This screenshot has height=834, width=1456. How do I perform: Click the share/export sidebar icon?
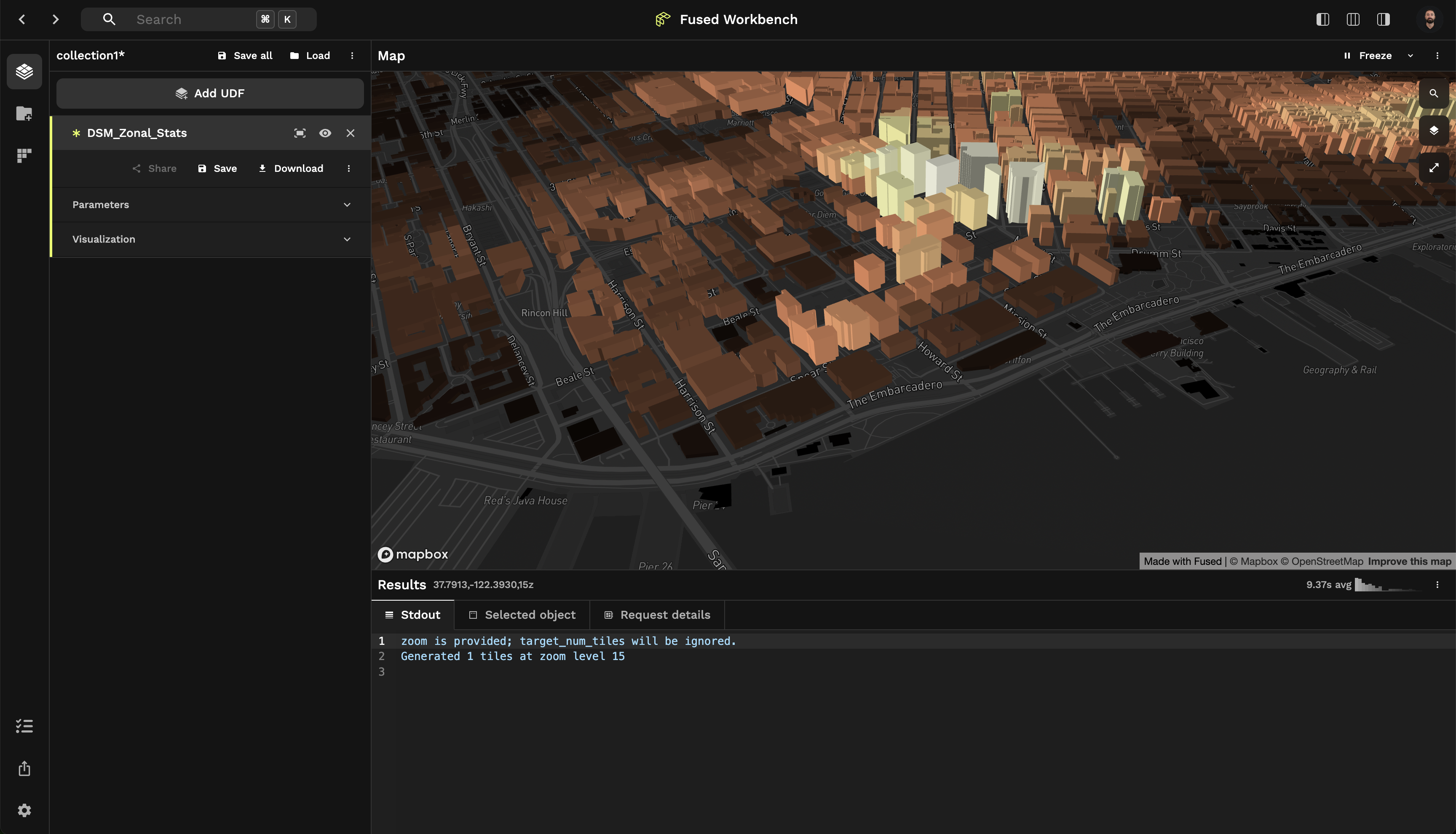[24, 768]
